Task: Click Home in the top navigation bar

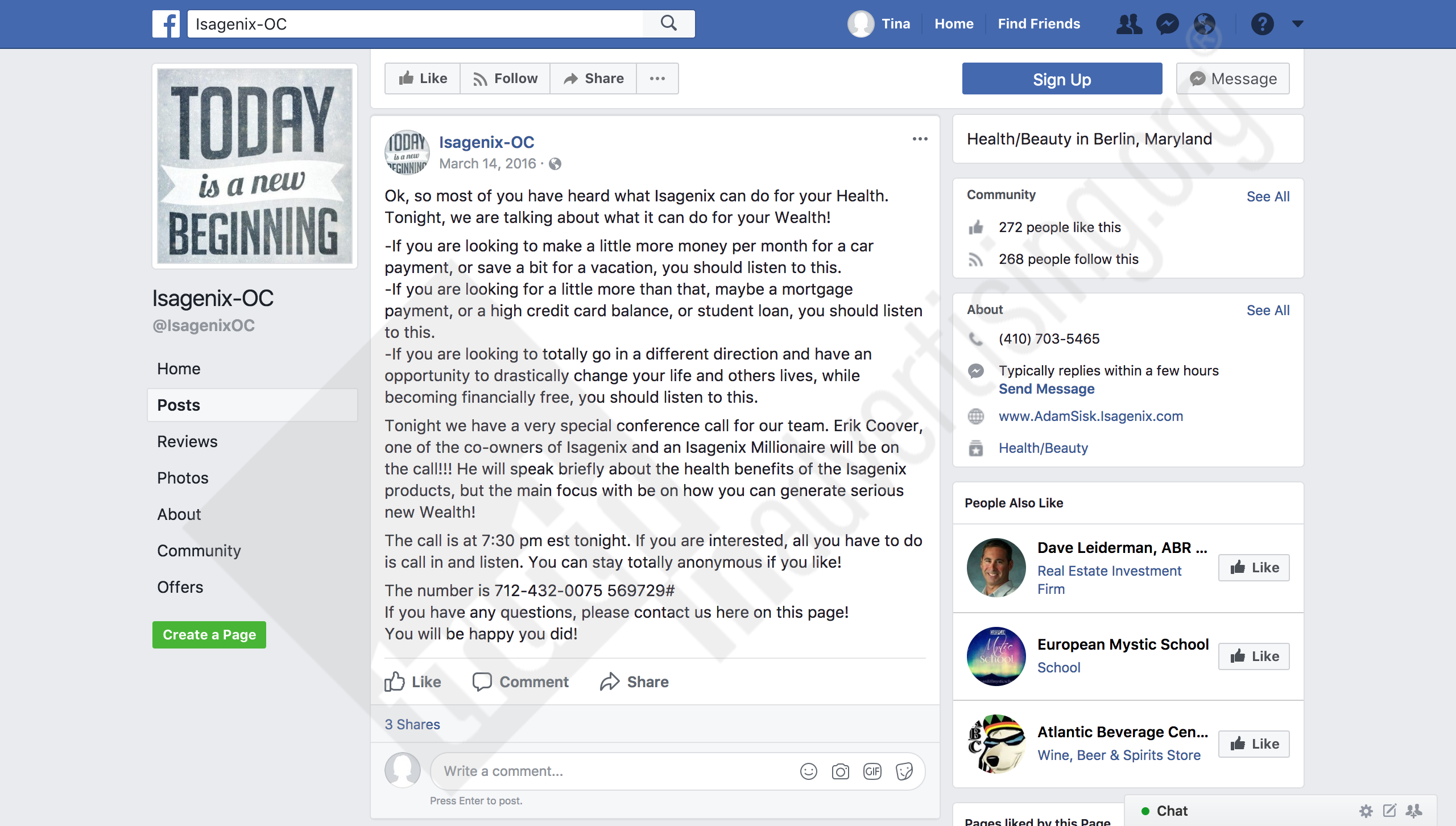Action: pos(954,24)
